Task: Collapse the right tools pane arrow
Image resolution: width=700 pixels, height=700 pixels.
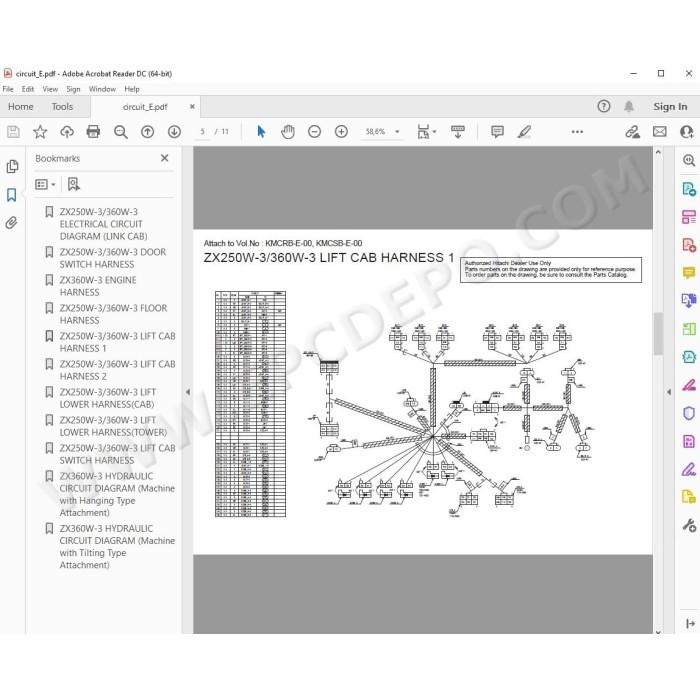Action: coord(669,392)
